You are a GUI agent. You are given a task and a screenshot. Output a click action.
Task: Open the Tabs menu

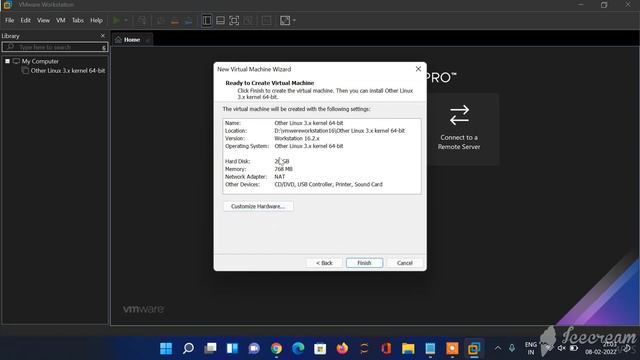tap(78, 20)
